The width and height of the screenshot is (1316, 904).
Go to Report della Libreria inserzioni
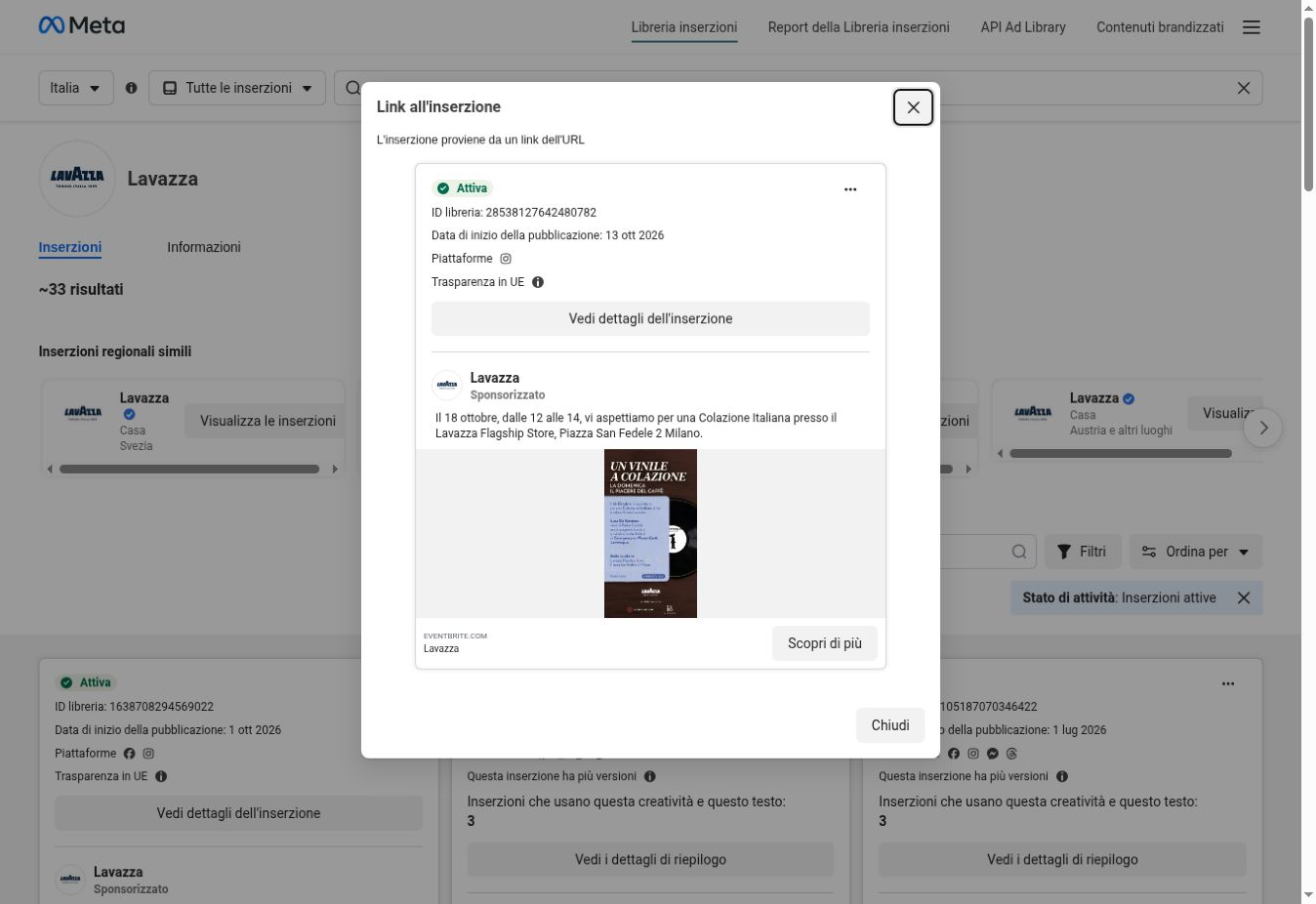(859, 27)
